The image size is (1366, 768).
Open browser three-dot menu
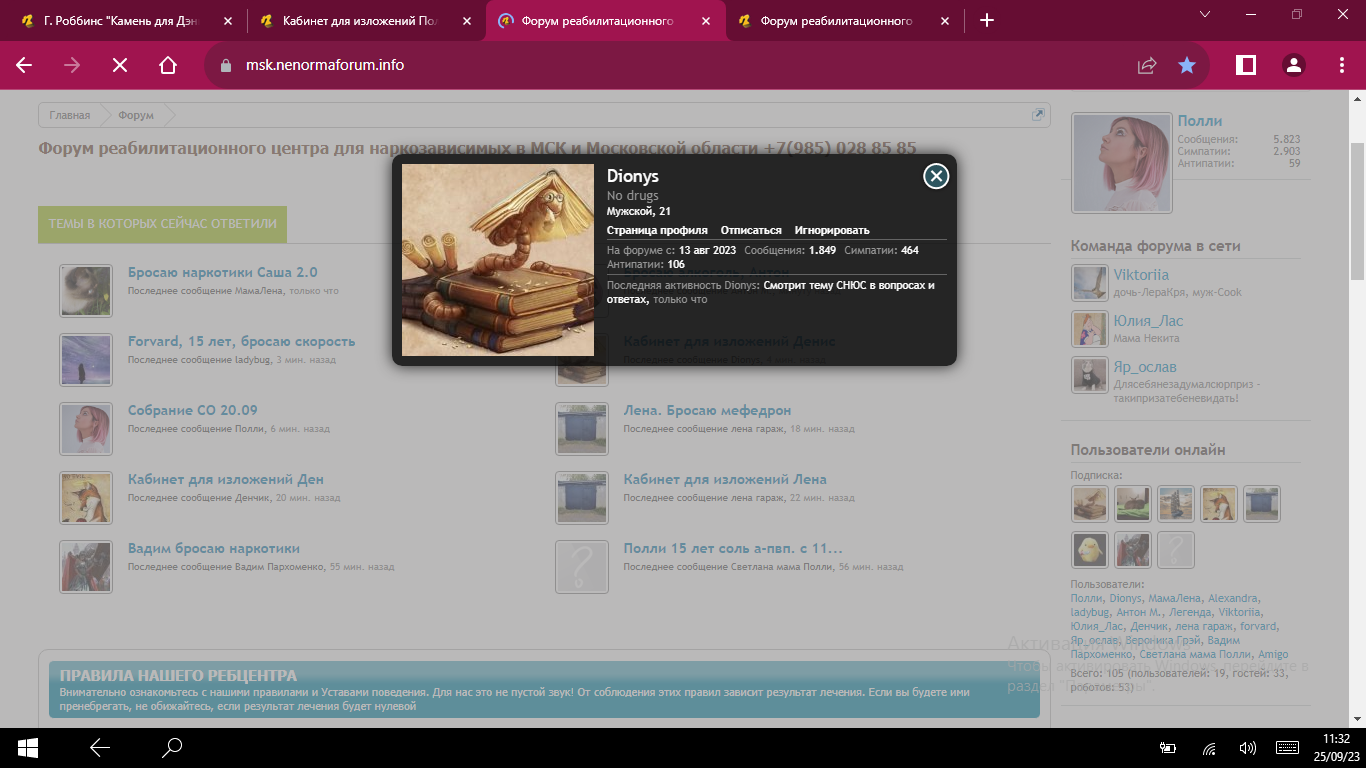tap(1342, 65)
